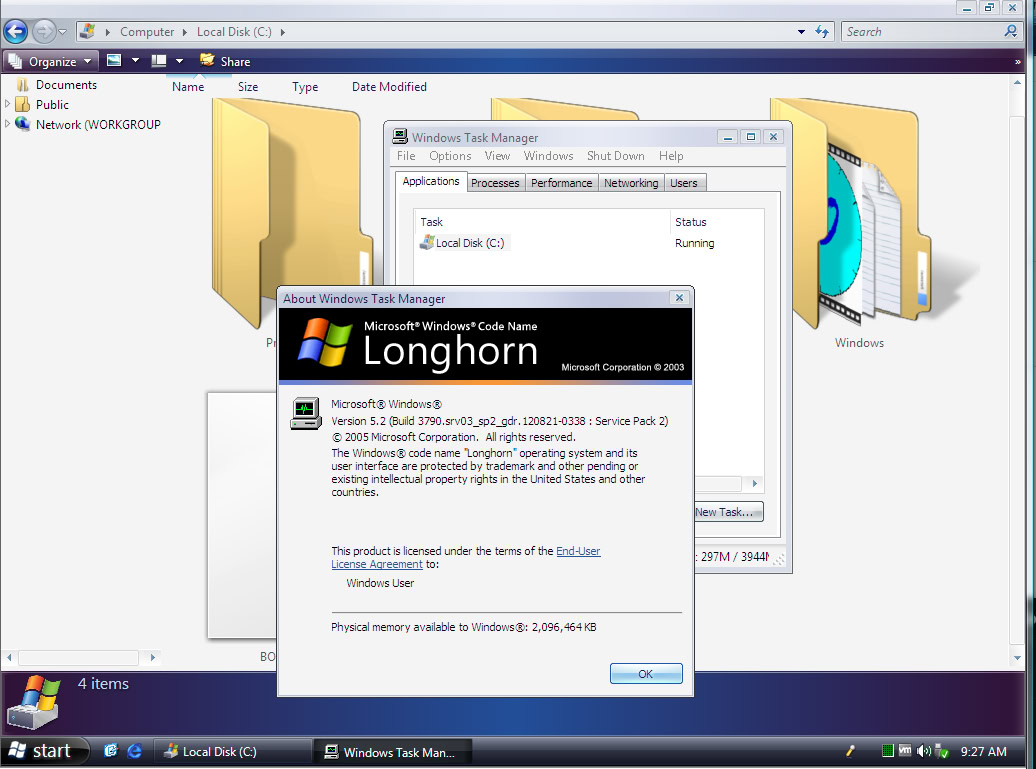This screenshot has height=769, width=1036.
Task: Open the start menu
Action: click(x=44, y=751)
